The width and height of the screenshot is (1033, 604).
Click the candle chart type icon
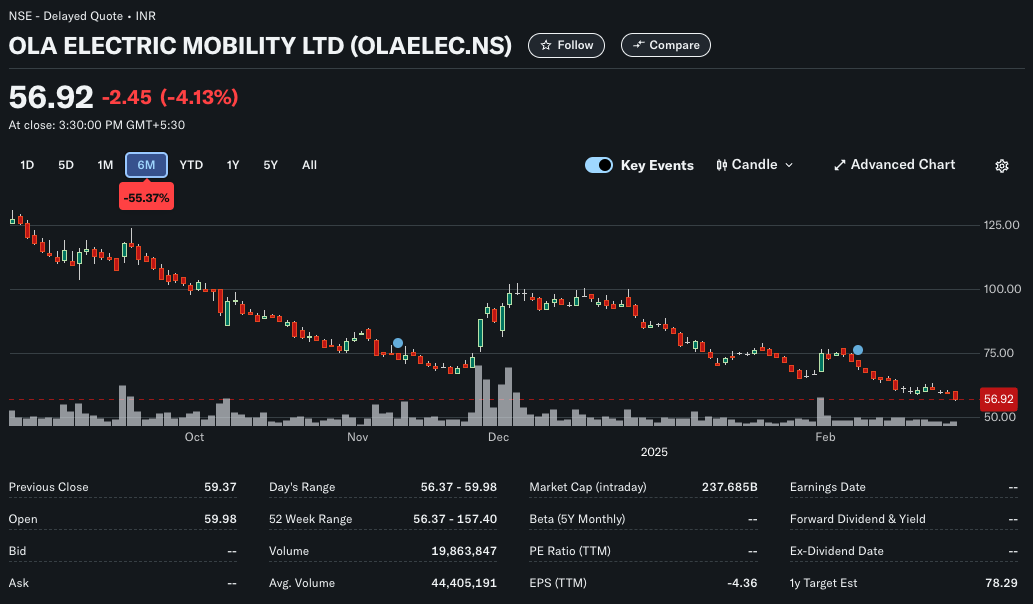click(721, 165)
